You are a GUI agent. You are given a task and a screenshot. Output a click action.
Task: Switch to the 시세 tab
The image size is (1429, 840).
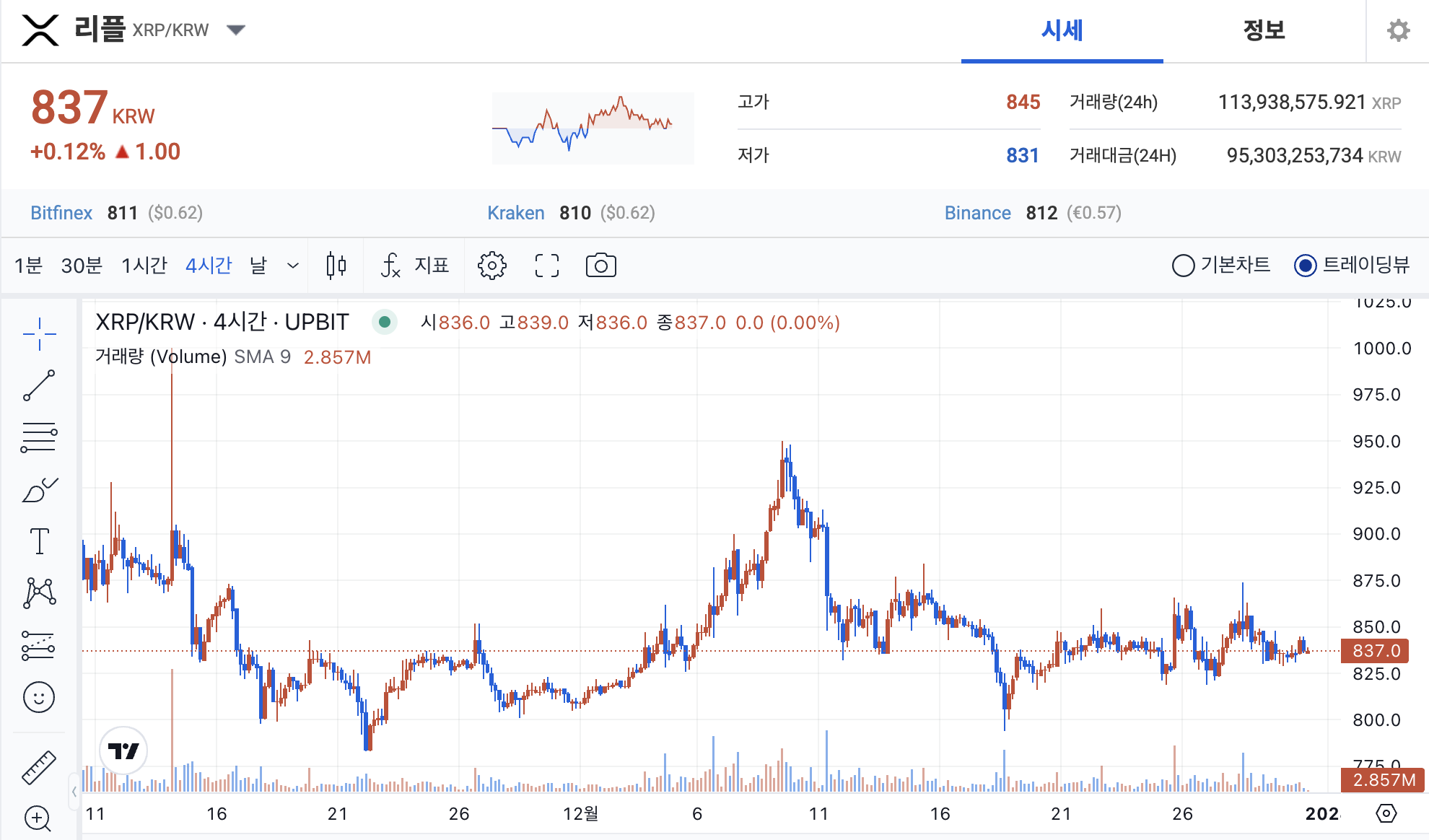pos(1061,30)
